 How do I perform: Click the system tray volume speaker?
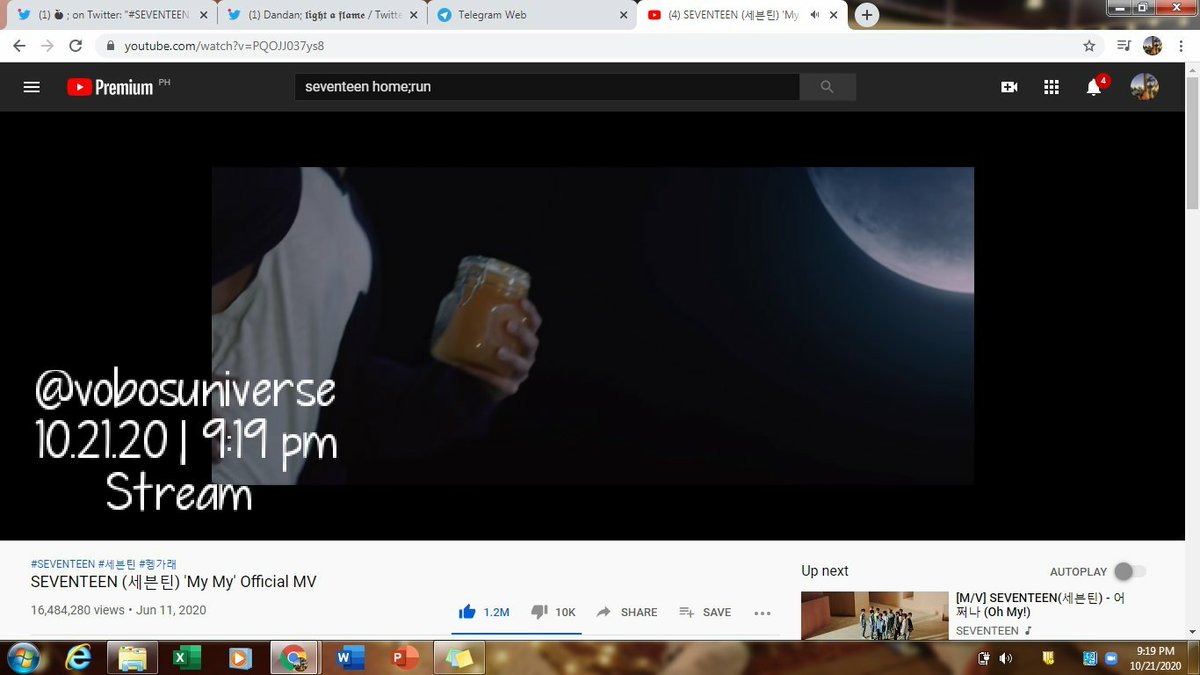point(1005,658)
